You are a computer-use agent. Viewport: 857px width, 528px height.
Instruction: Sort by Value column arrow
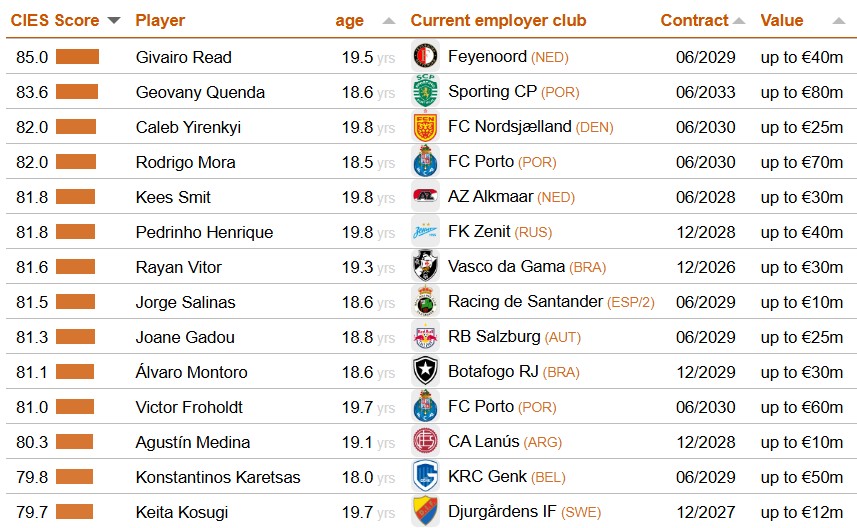[838, 21]
